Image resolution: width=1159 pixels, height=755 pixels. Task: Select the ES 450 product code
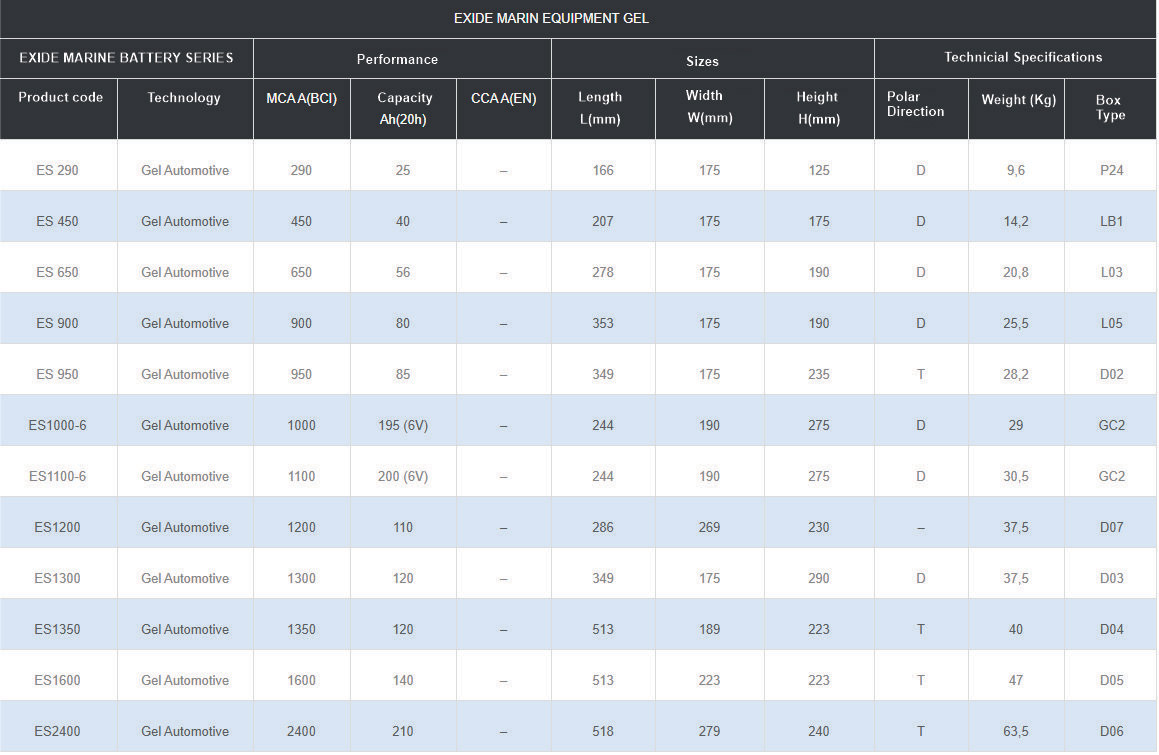(57, 221)
